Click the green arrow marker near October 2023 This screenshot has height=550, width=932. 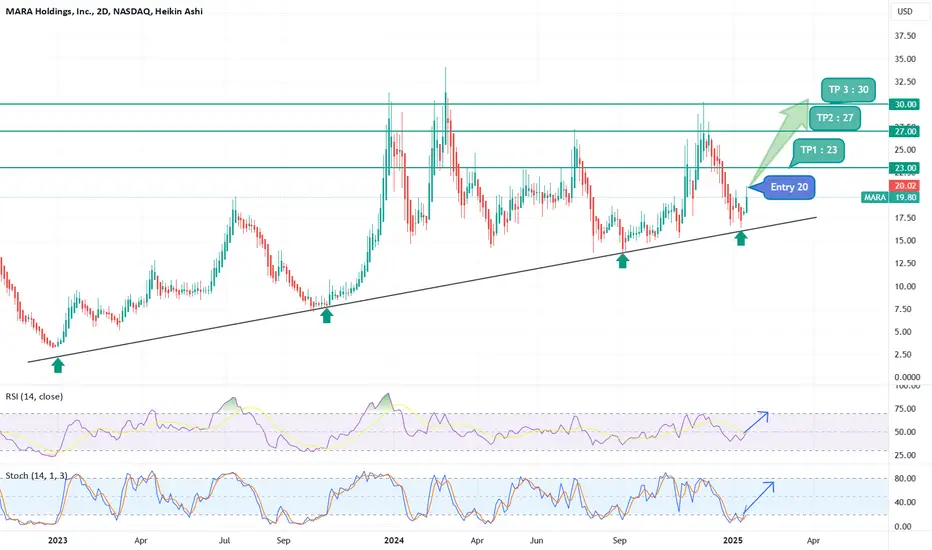[x=326, y=315]
